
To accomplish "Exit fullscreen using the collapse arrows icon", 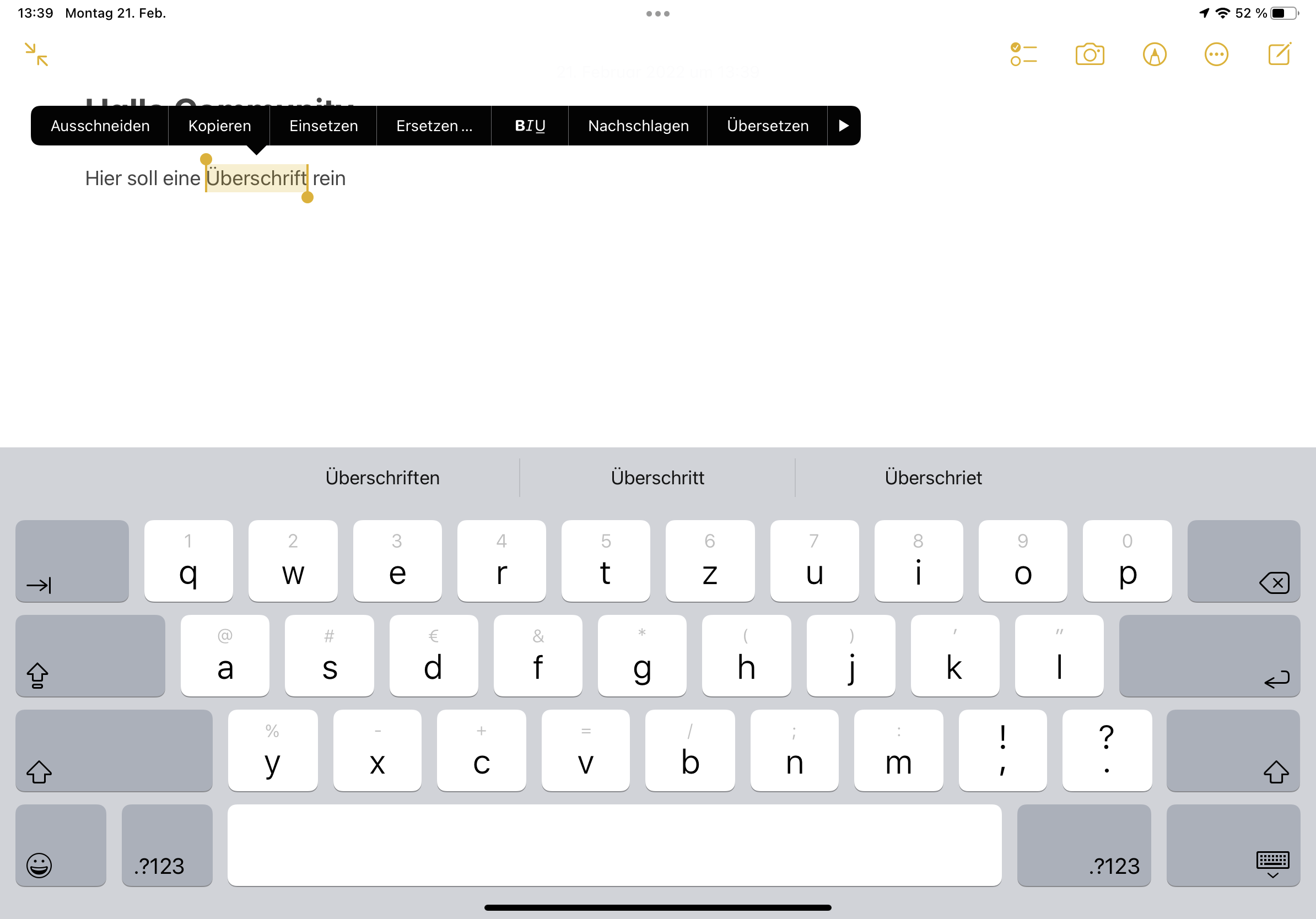I will tap(37, 55).
